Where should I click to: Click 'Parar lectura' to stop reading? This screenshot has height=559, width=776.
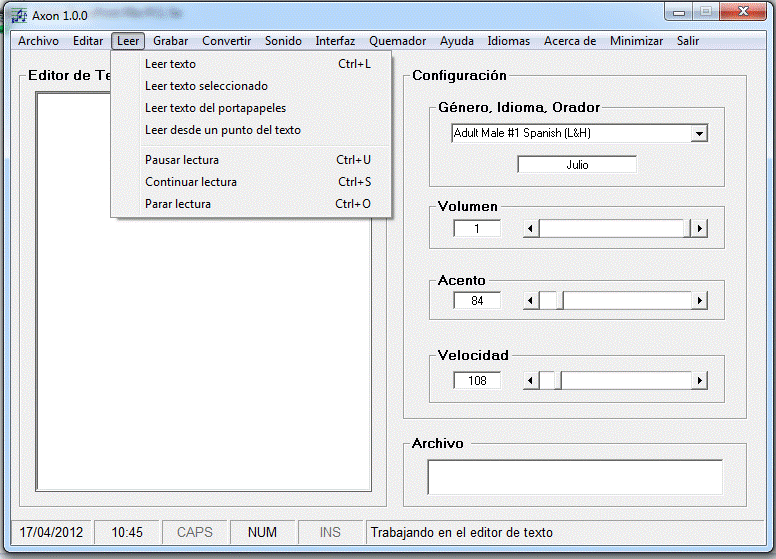pyautogui.click(x=178, y=204)
